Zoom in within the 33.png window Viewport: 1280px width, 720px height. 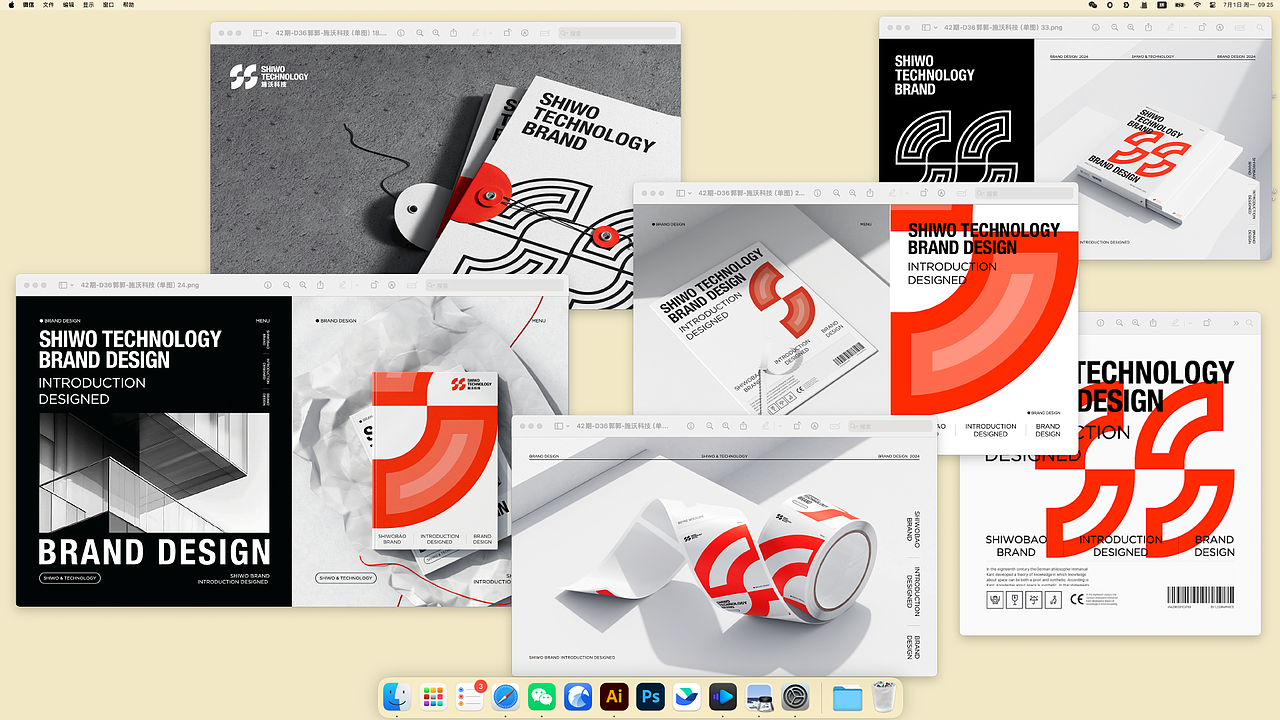pyautogui.click(x=1131, y=27)
